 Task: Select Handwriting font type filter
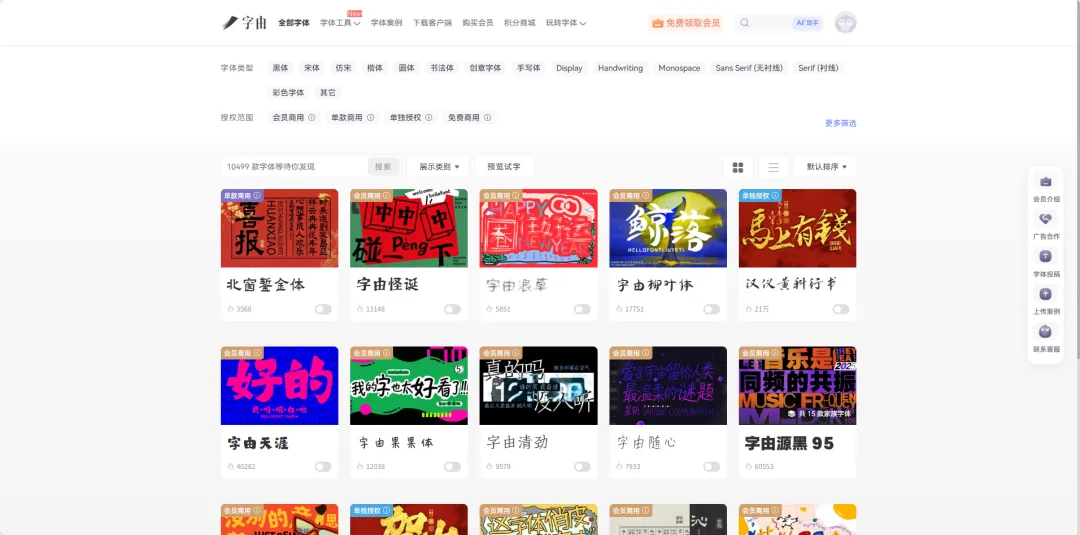tap(621, 68)
